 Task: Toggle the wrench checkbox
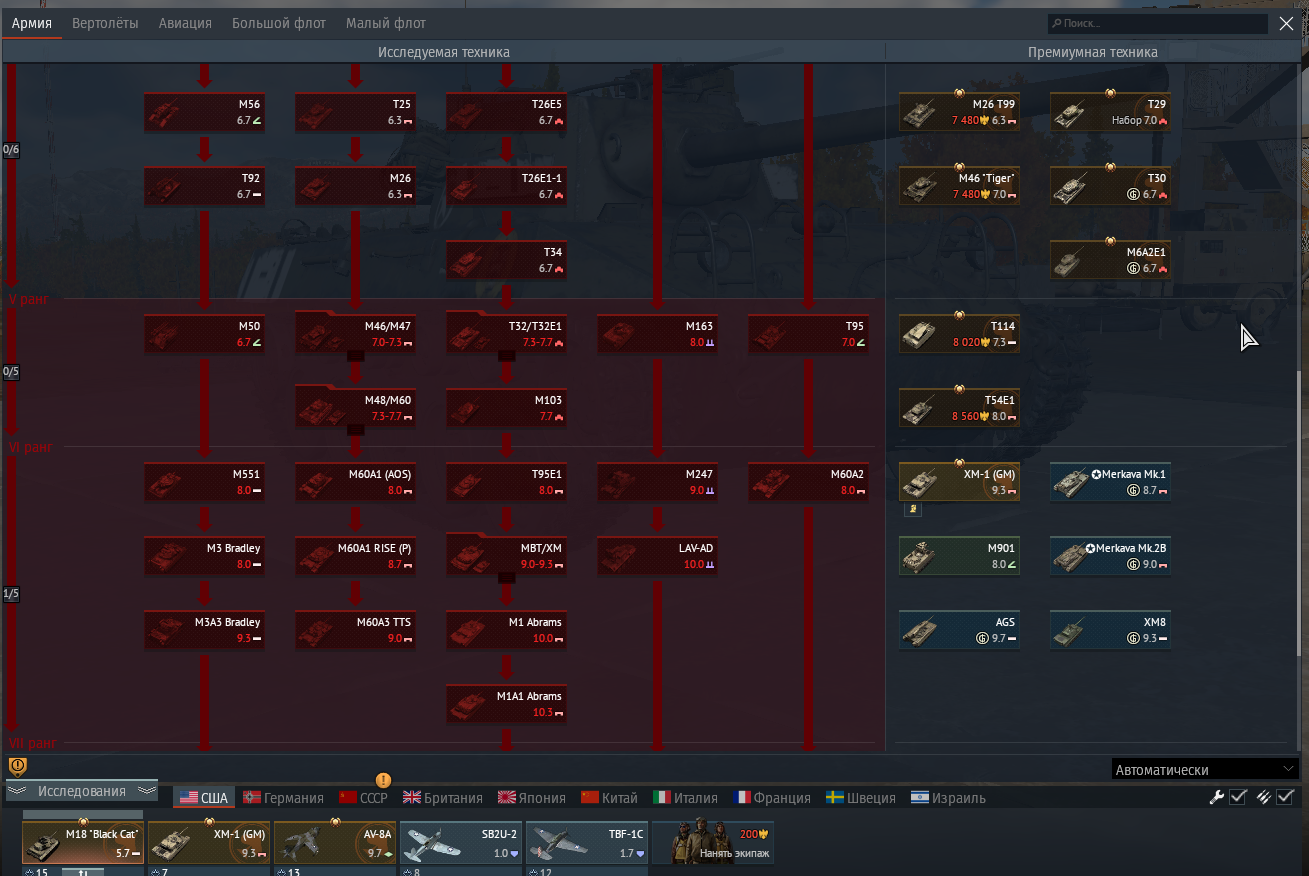pos(1238,797)
